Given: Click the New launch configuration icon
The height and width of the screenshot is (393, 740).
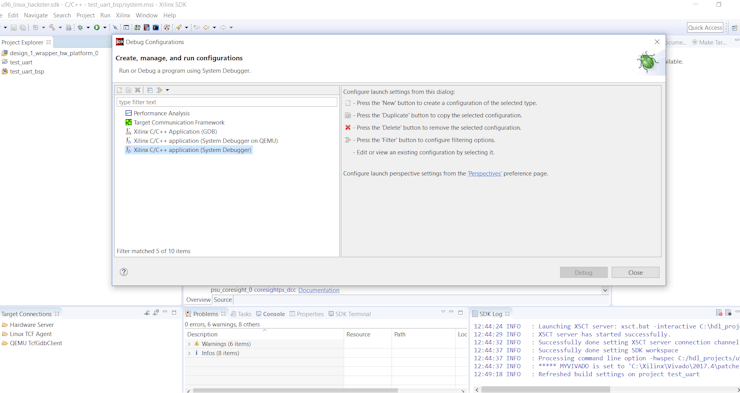Looking at the screenshot, I should pos(119,90).
